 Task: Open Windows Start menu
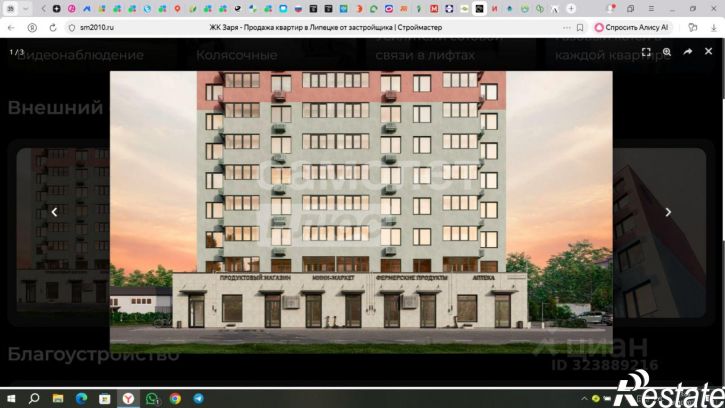tap(10, 398)
